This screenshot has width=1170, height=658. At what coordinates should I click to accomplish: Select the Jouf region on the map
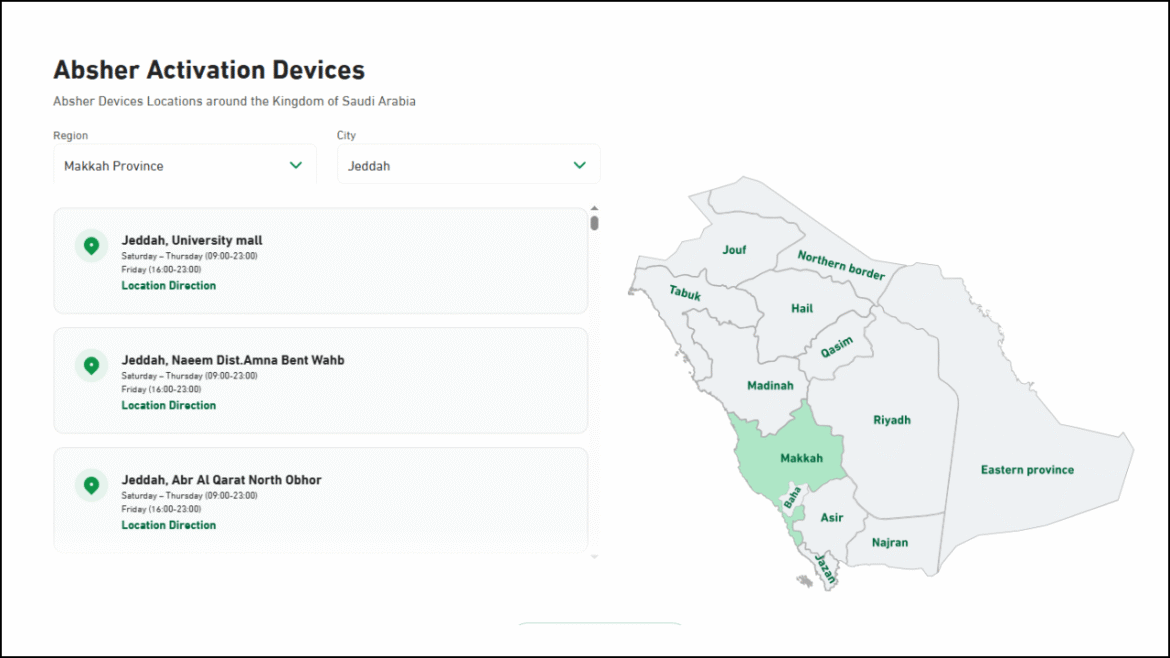734,250
